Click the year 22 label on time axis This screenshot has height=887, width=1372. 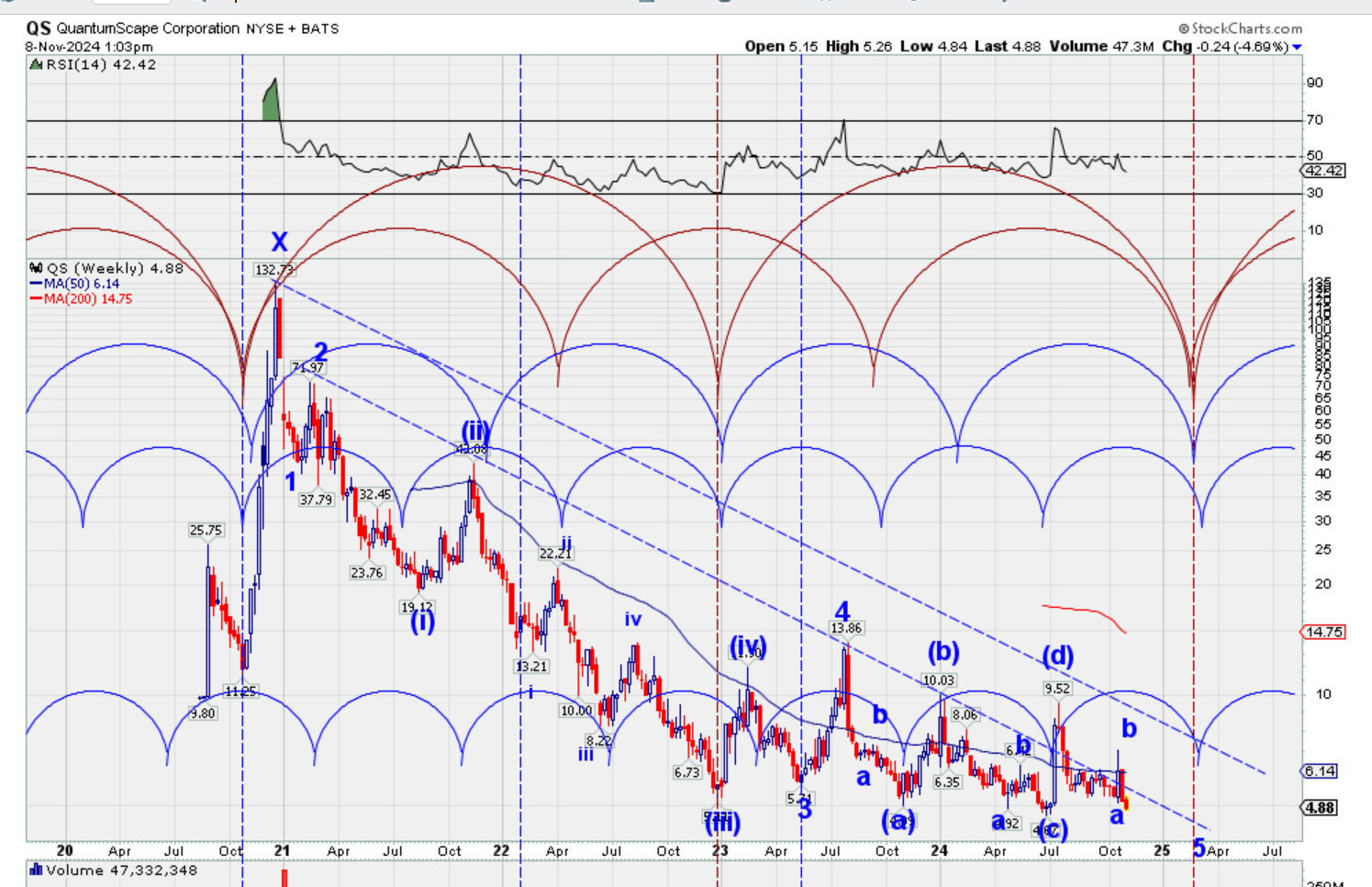tap(501, 851)
